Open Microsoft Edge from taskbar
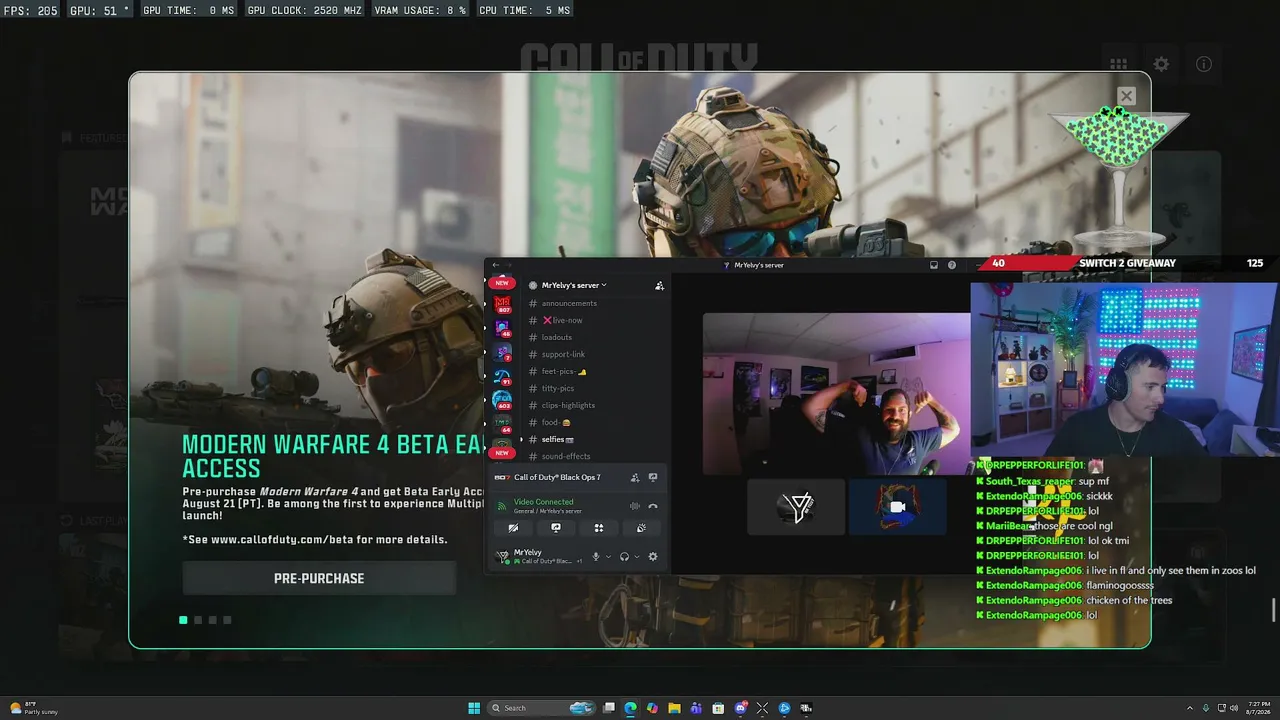The image size is (1280, 720). [x=630, y=708]
